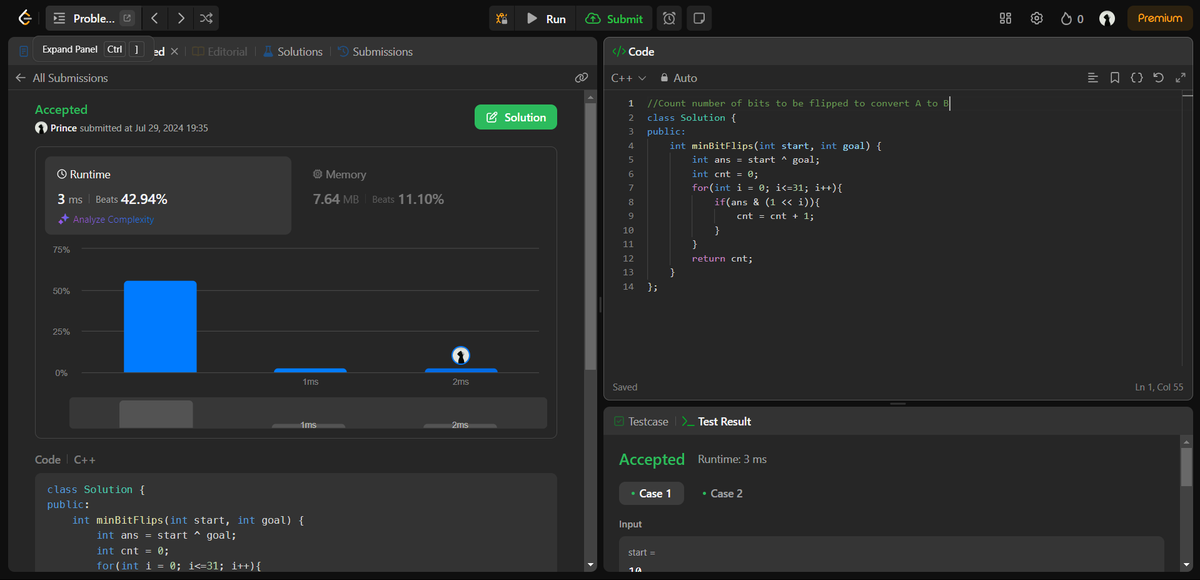Image resolution: width=1200 pixels, height=580 pixels.
Task: Open the profile avatar menu
Action: pos(1107,18)
